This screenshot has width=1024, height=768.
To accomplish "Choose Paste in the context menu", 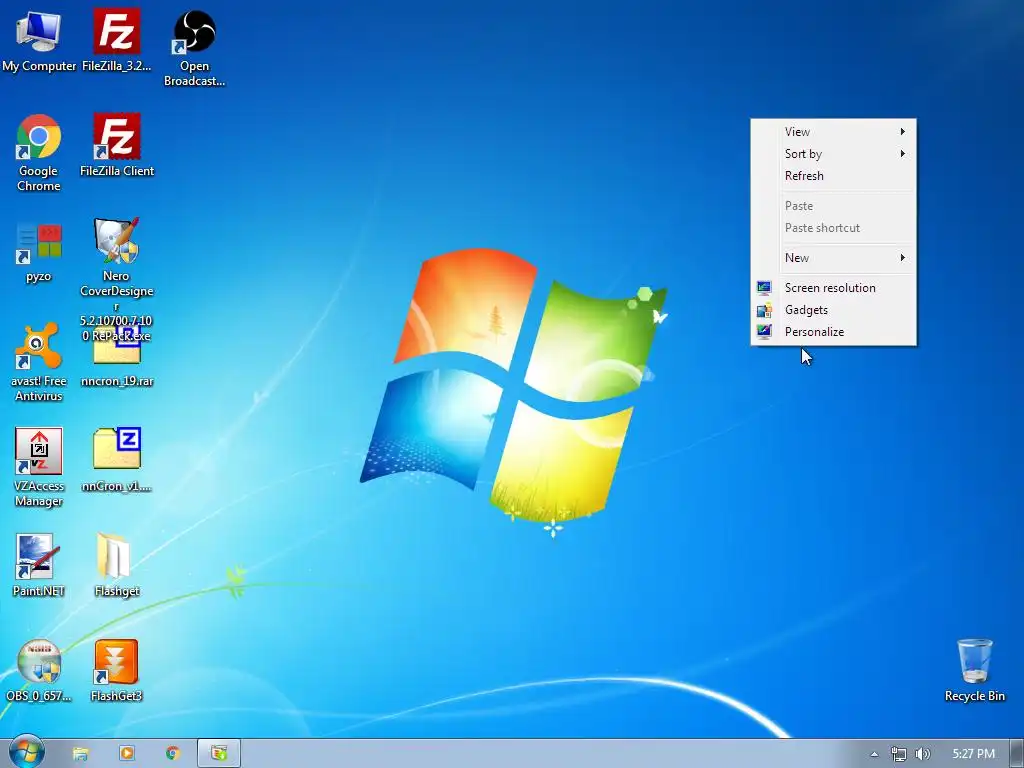I will (x=833, y=206).
